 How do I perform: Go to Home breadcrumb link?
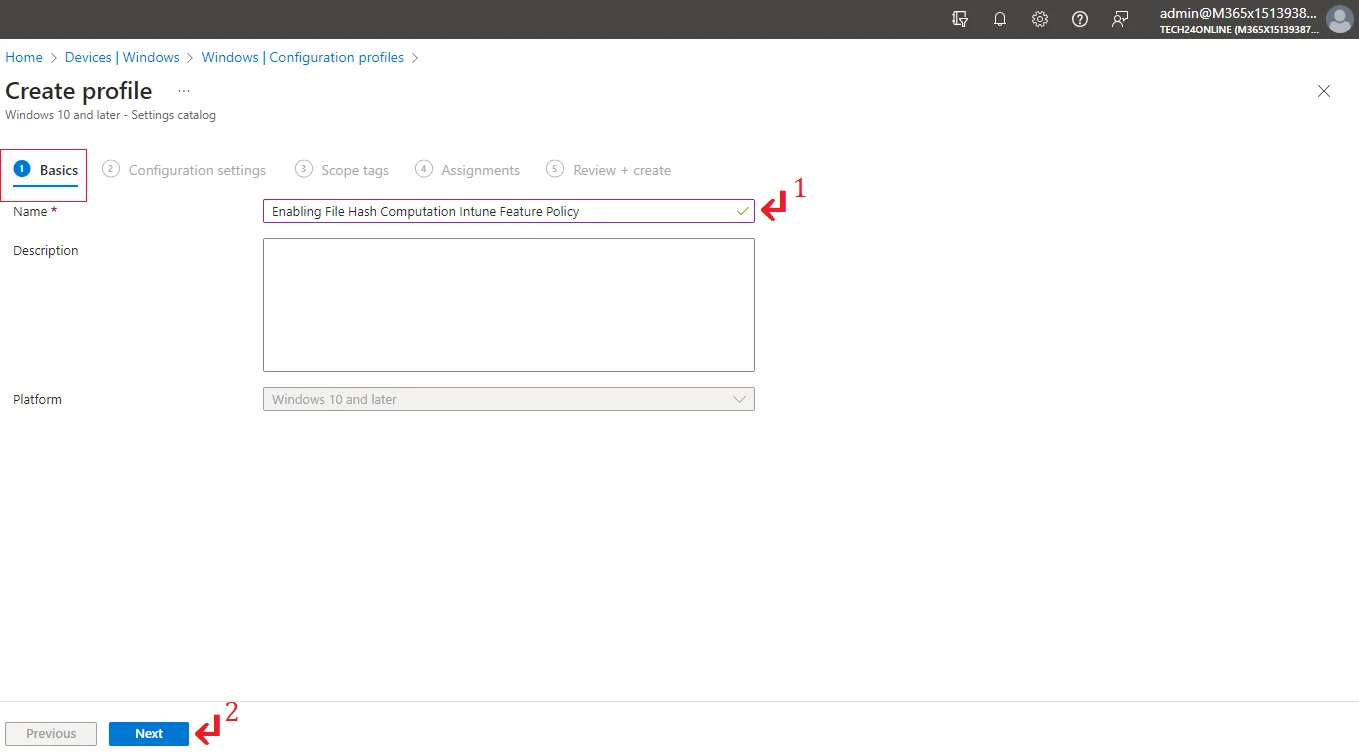24,57
